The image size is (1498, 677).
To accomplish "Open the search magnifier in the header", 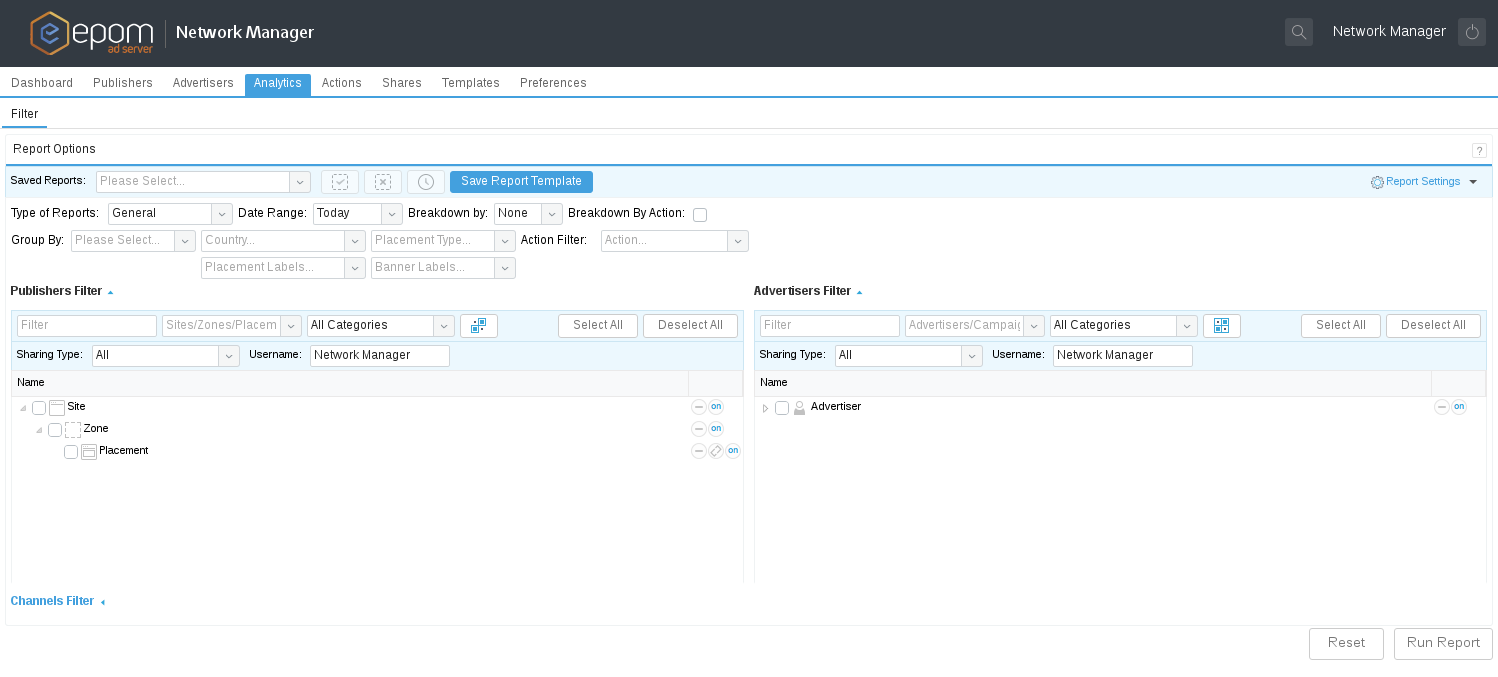I will tap(1299, 32).
